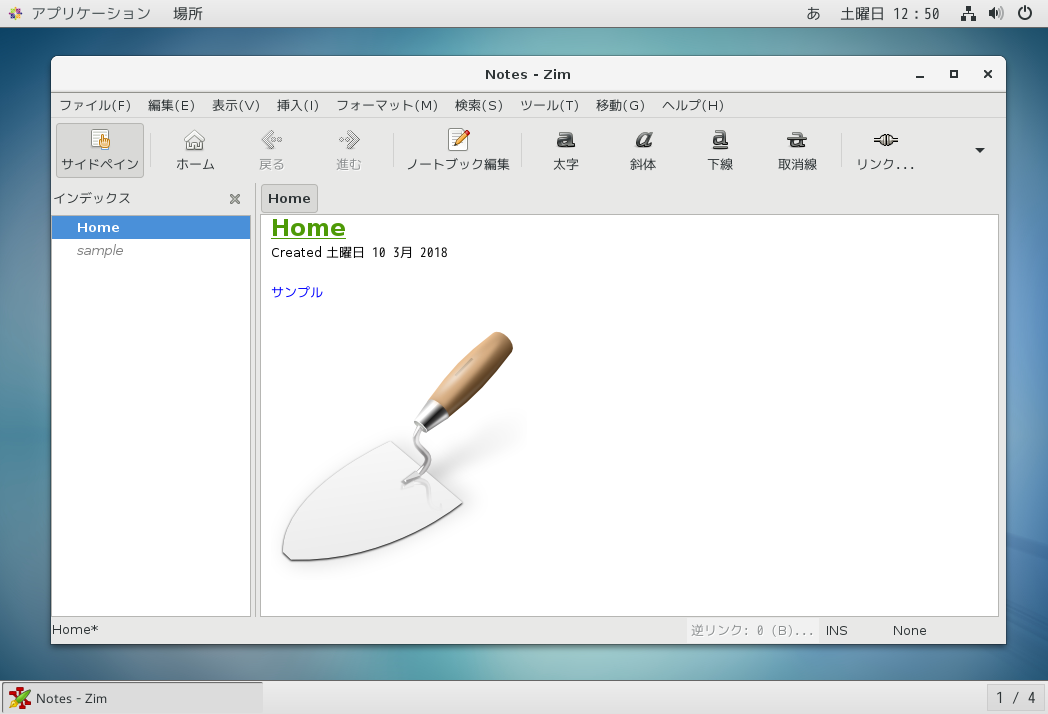Open the clock 土曜日 12:50
Image resolution: width=1048 pixels, height=714 pixels.
tap(890, 13)
